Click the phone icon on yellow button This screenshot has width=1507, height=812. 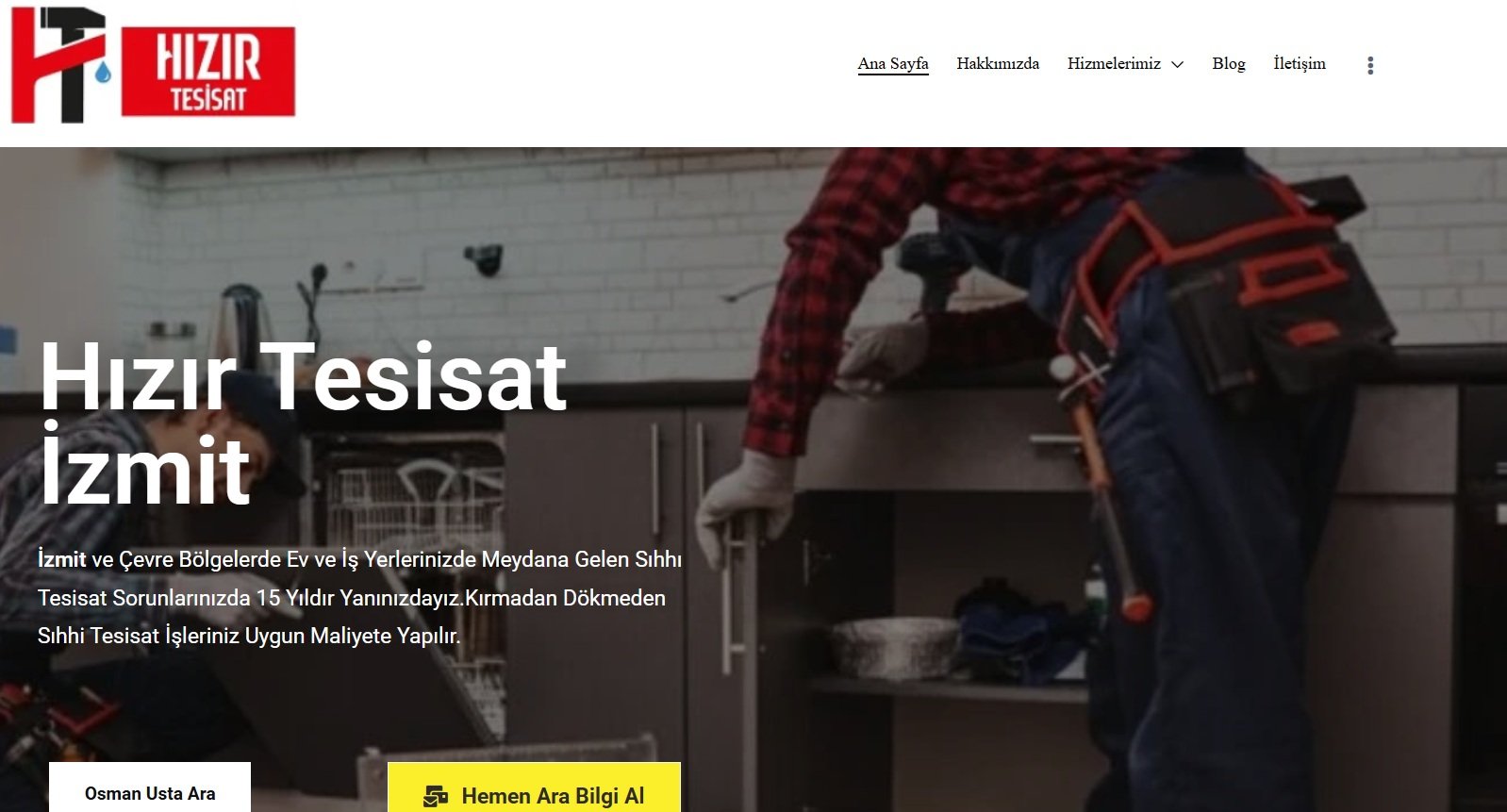tap(436, 796)
